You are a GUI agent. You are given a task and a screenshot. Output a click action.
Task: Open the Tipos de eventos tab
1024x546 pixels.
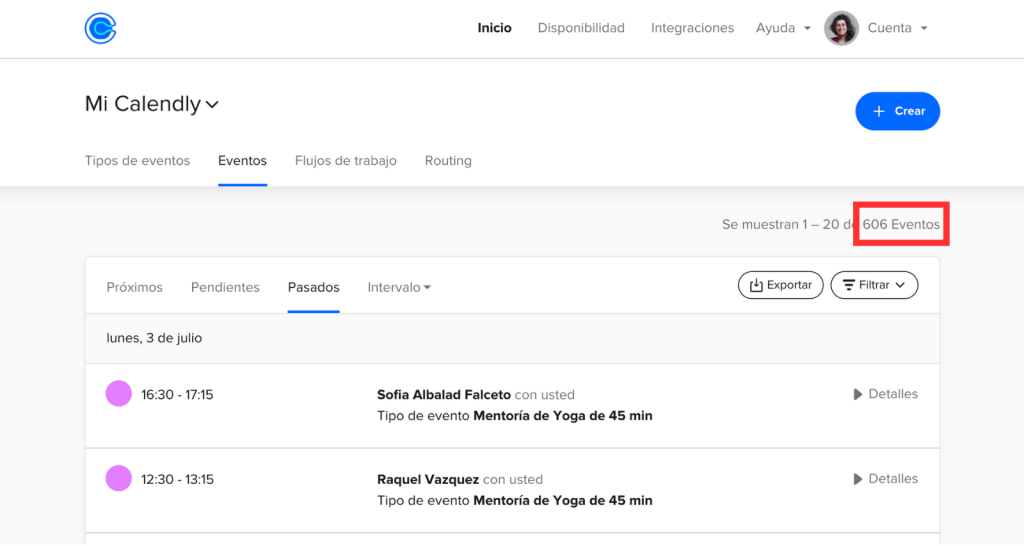coord(137,160)
